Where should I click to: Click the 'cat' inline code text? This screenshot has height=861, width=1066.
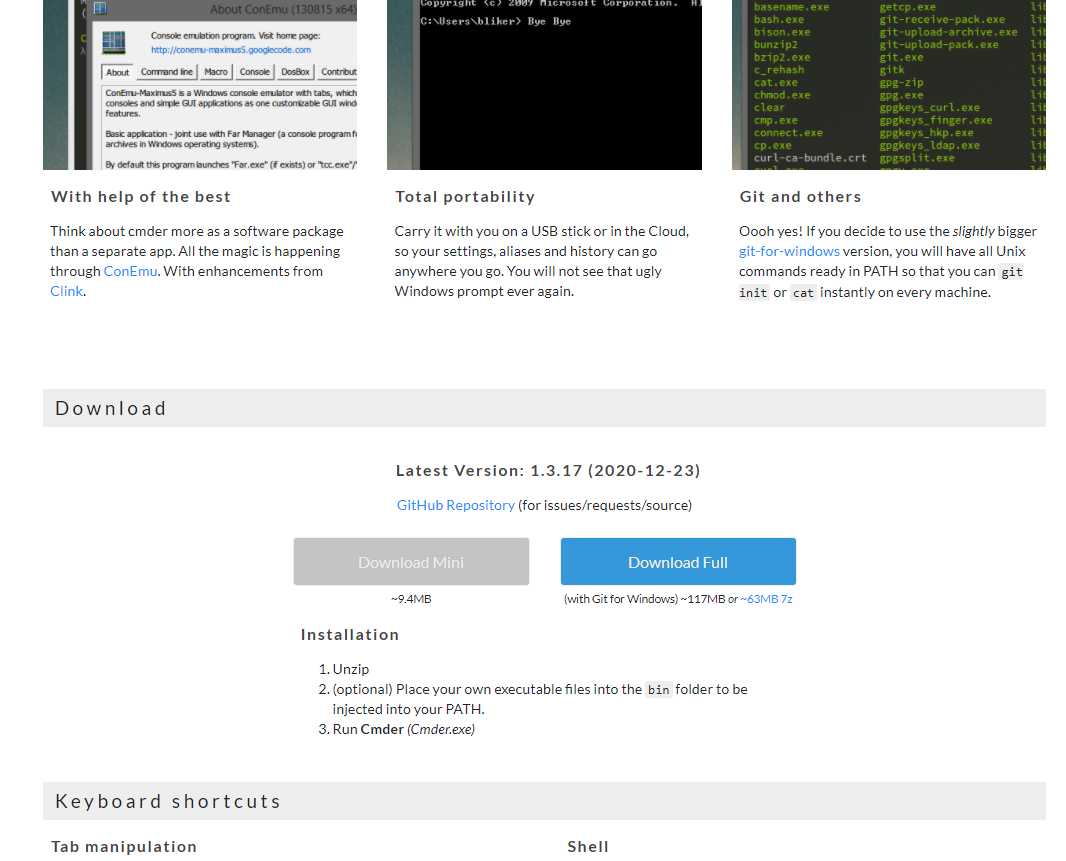click(803, 293)
